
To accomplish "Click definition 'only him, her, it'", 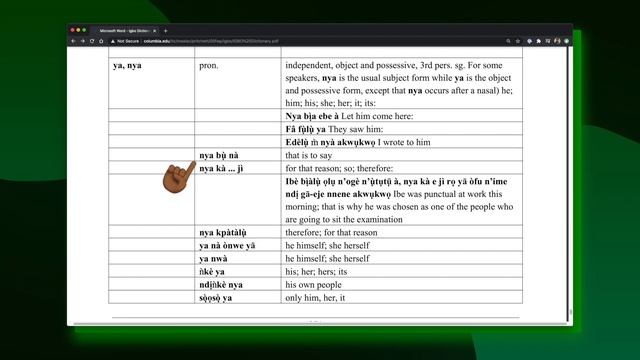I will (315, 298).
